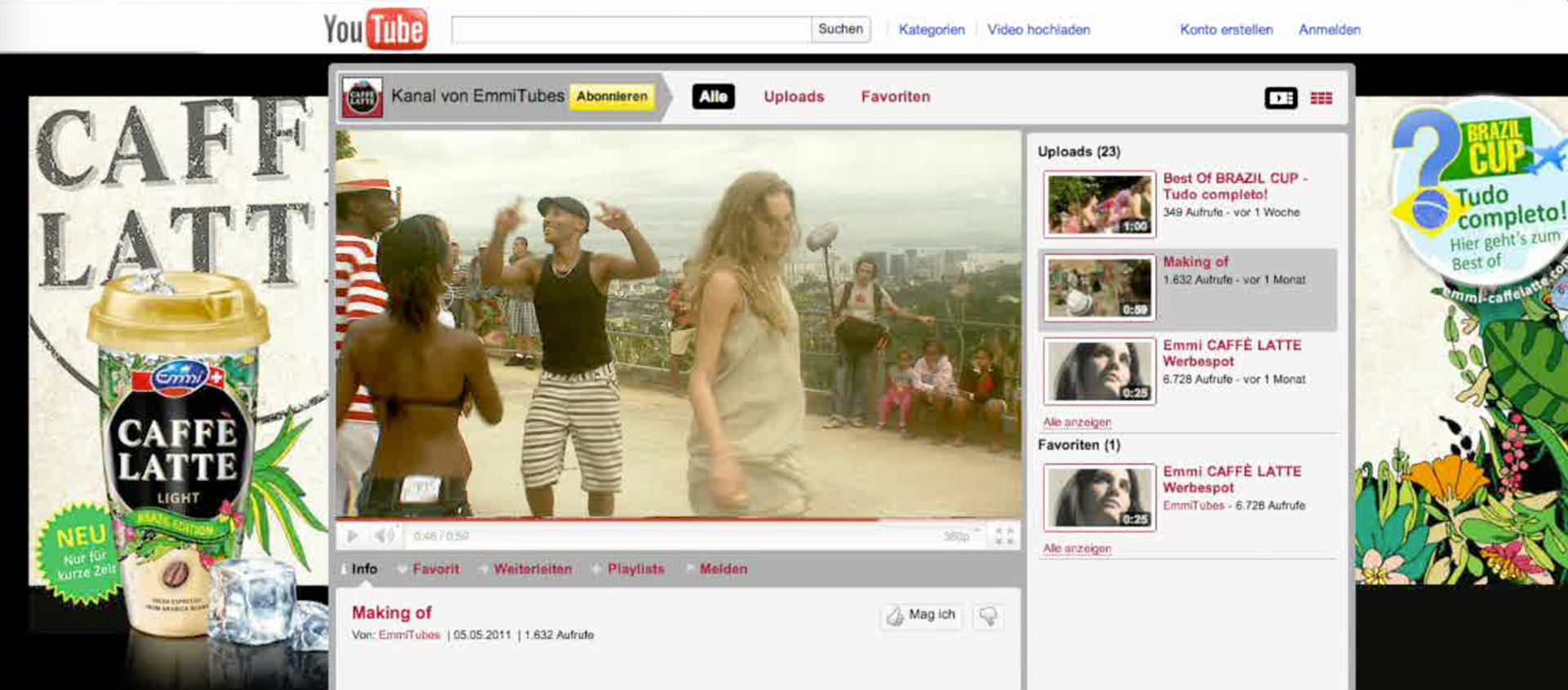Open Best Of BRAZIL CUP video thumbnail
The width and height of the screenshot is (1568, 690).
click(x=1099, y=204)
